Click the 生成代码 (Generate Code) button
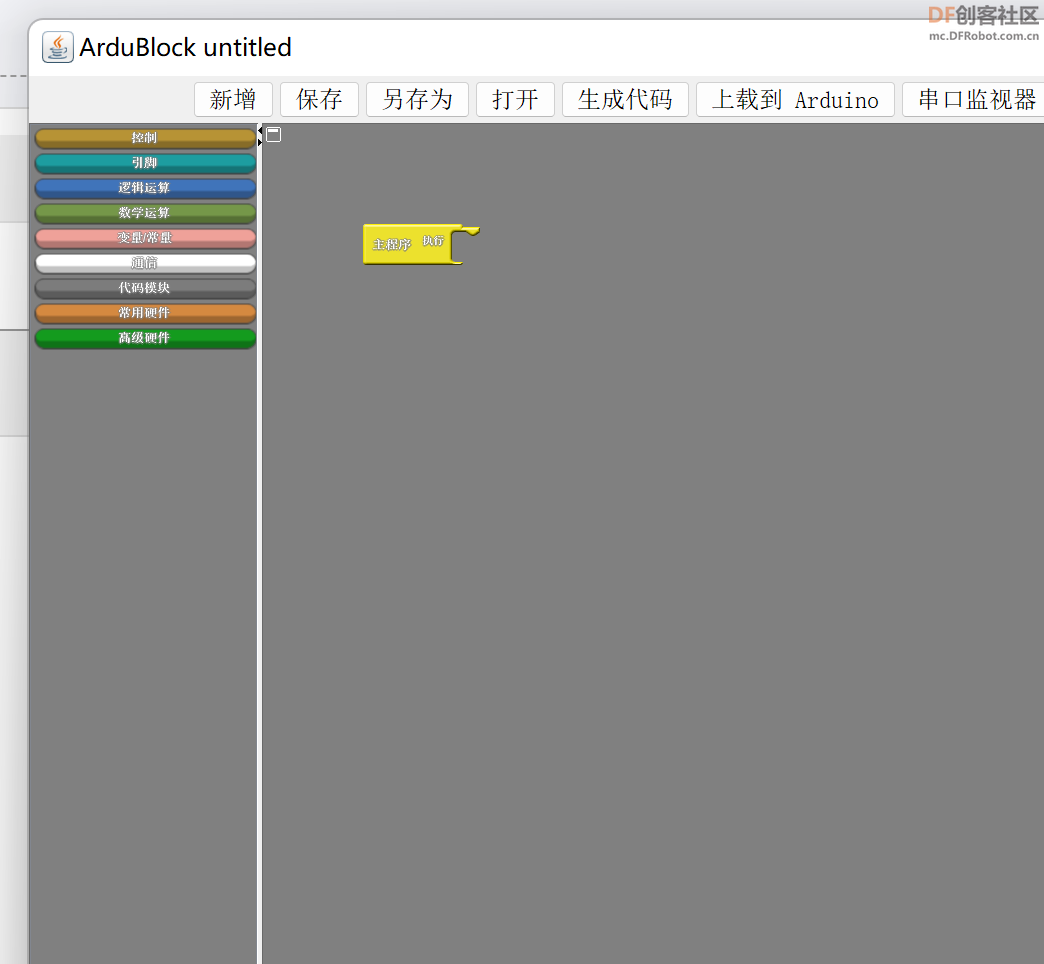 pyautogui.click(x=625, y=100)
